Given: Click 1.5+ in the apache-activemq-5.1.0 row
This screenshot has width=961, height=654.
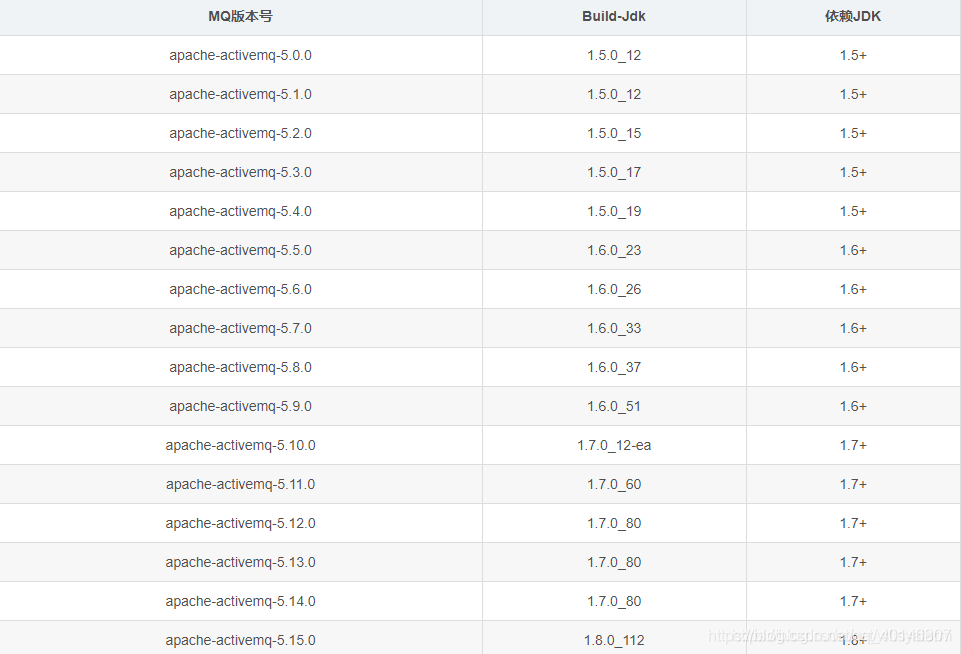Looking at the screenshot, I should tap(853, 94).
